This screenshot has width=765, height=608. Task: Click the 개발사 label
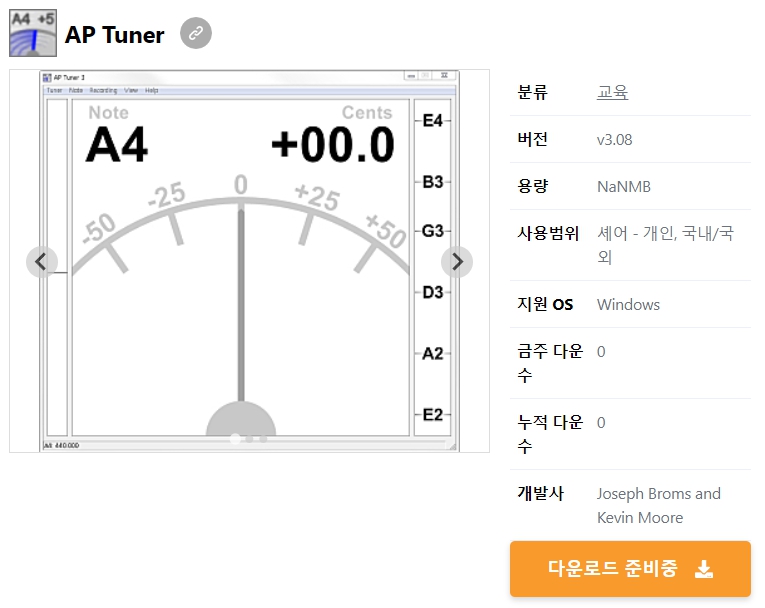tap(540, 493)
